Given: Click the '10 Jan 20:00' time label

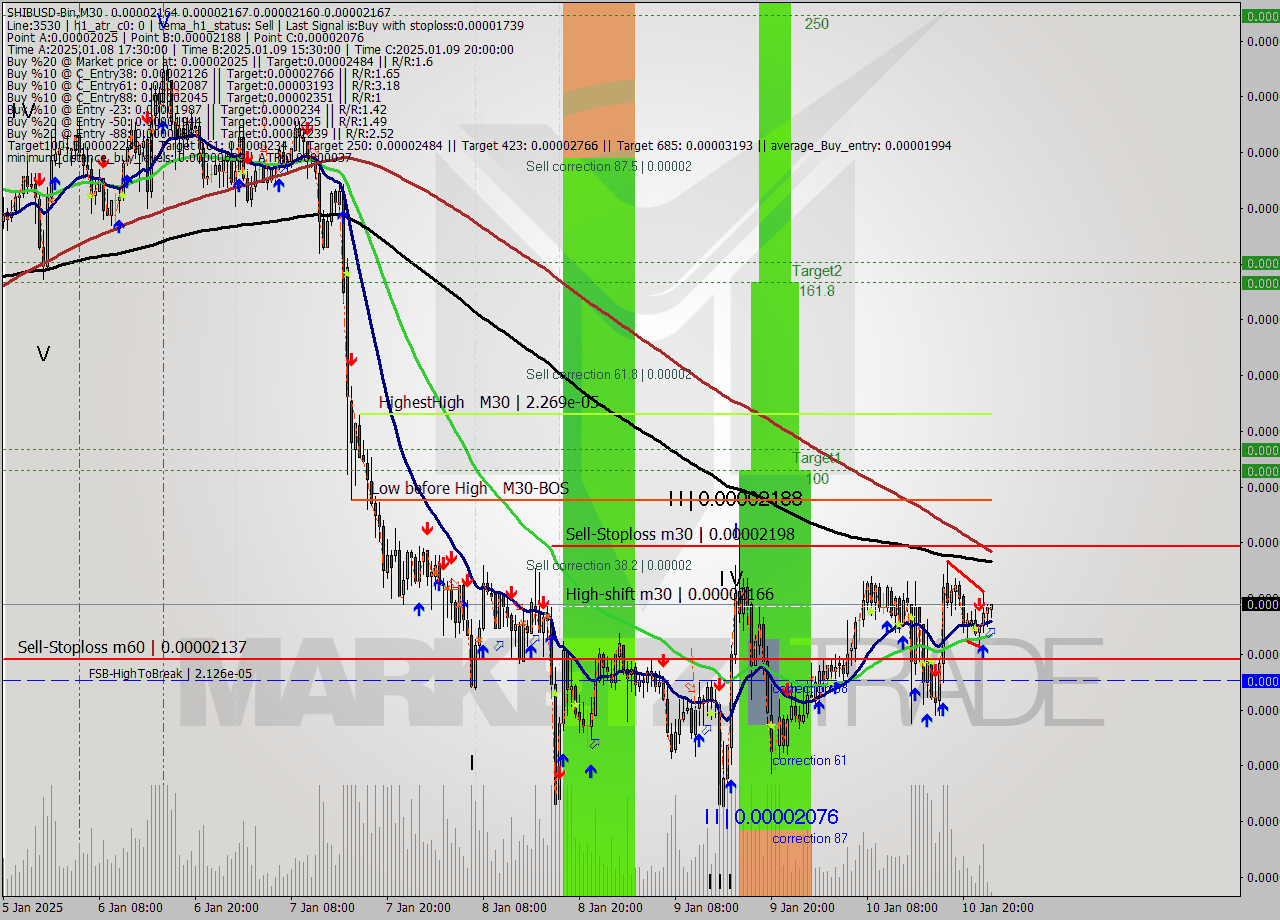Looking at the screenshot, I should 997,908.
